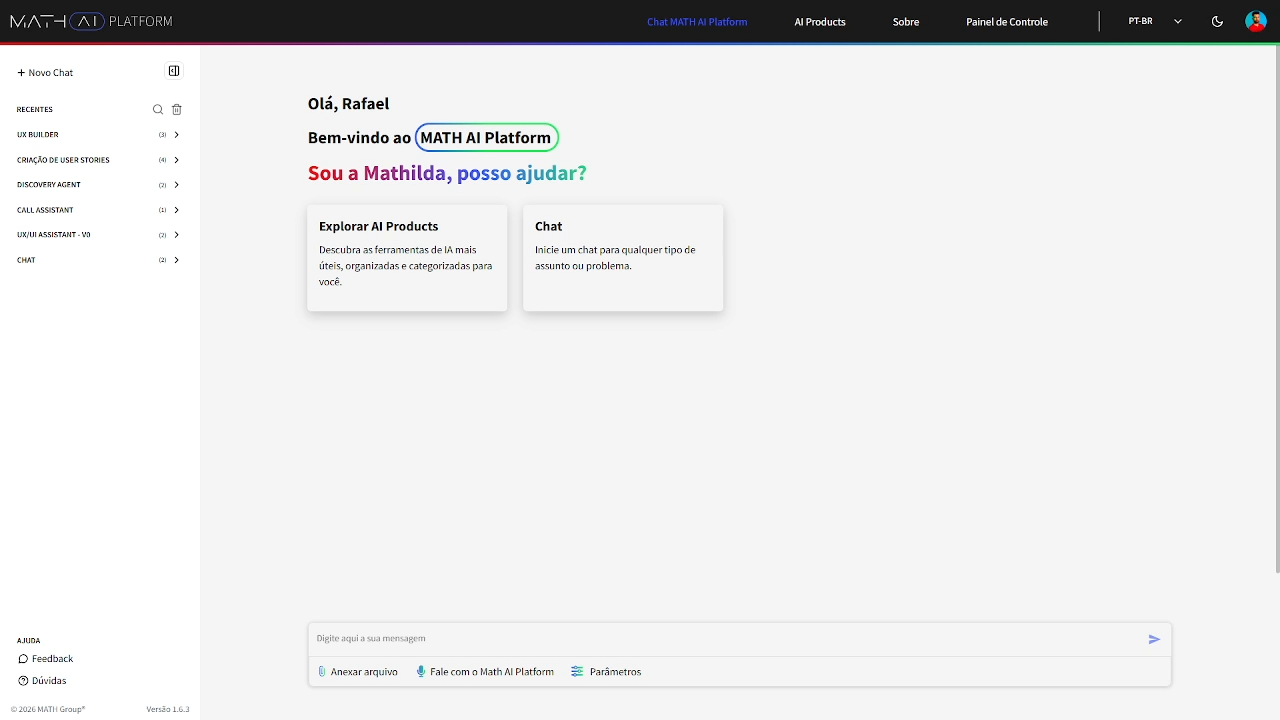Toggle dark mode moon icon
1280x720 pixels.
point(1217,21)
